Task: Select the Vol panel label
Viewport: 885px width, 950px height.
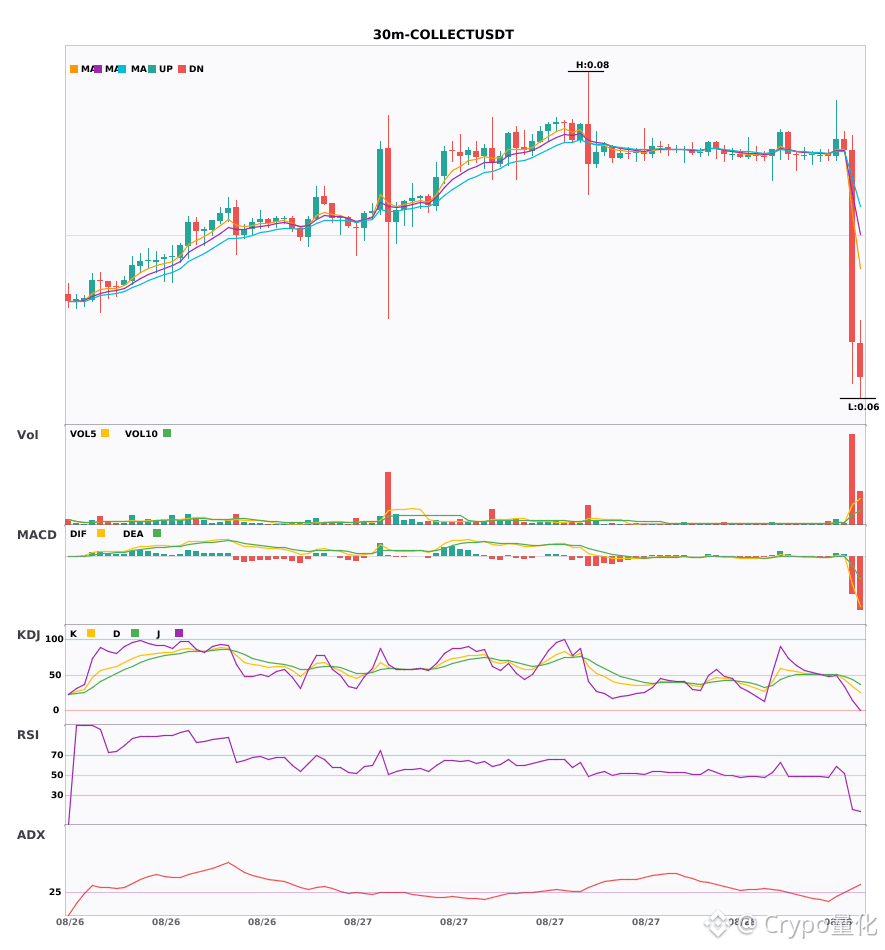Action: pyautogui.click(x=27, y=434)
